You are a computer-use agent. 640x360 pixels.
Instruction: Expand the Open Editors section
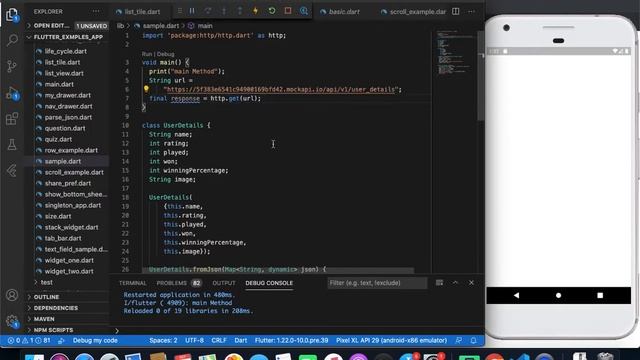click(67, 26)
